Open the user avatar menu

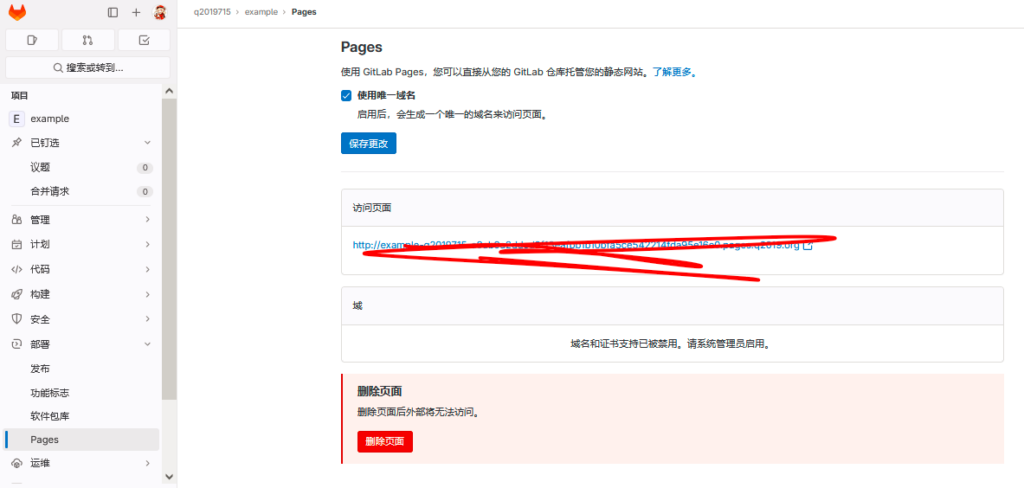(160, 13)
